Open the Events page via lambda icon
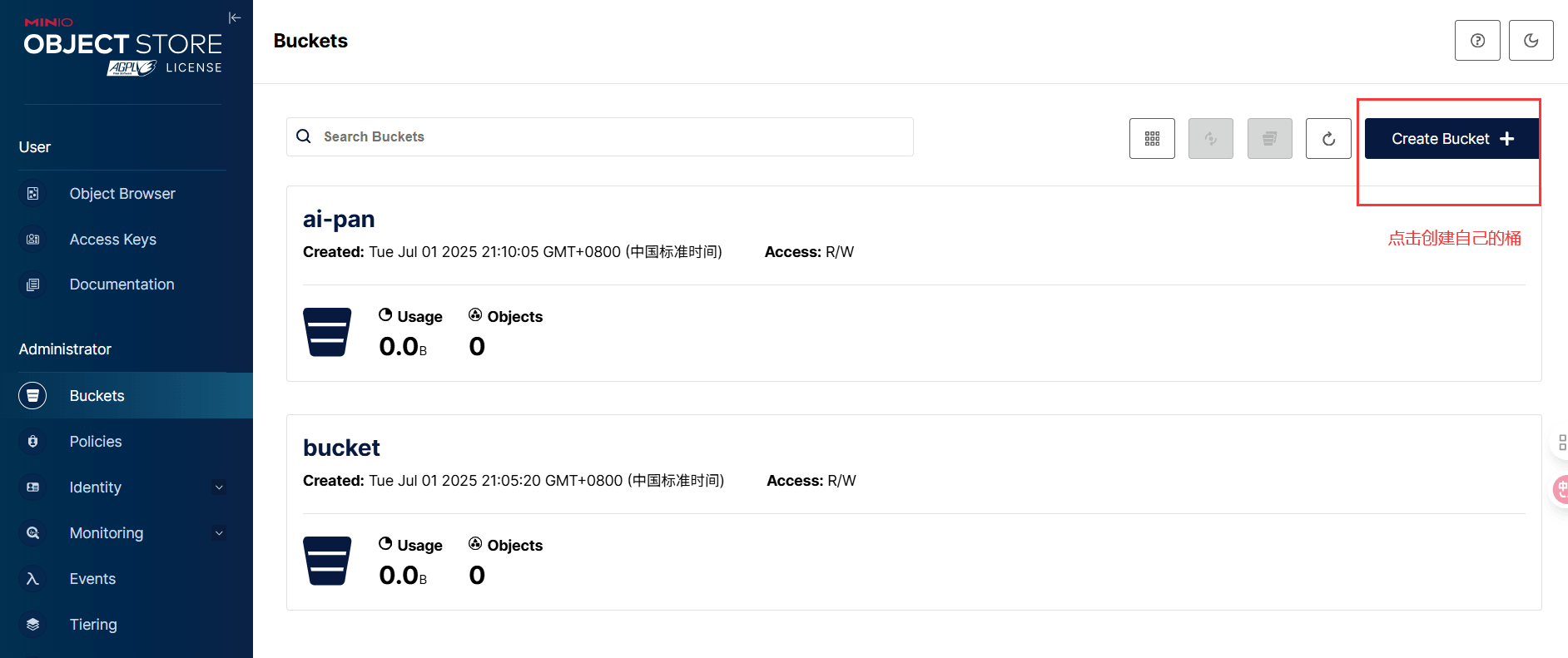The height and width of the screenshot is (658, 1568). point(32,579)
